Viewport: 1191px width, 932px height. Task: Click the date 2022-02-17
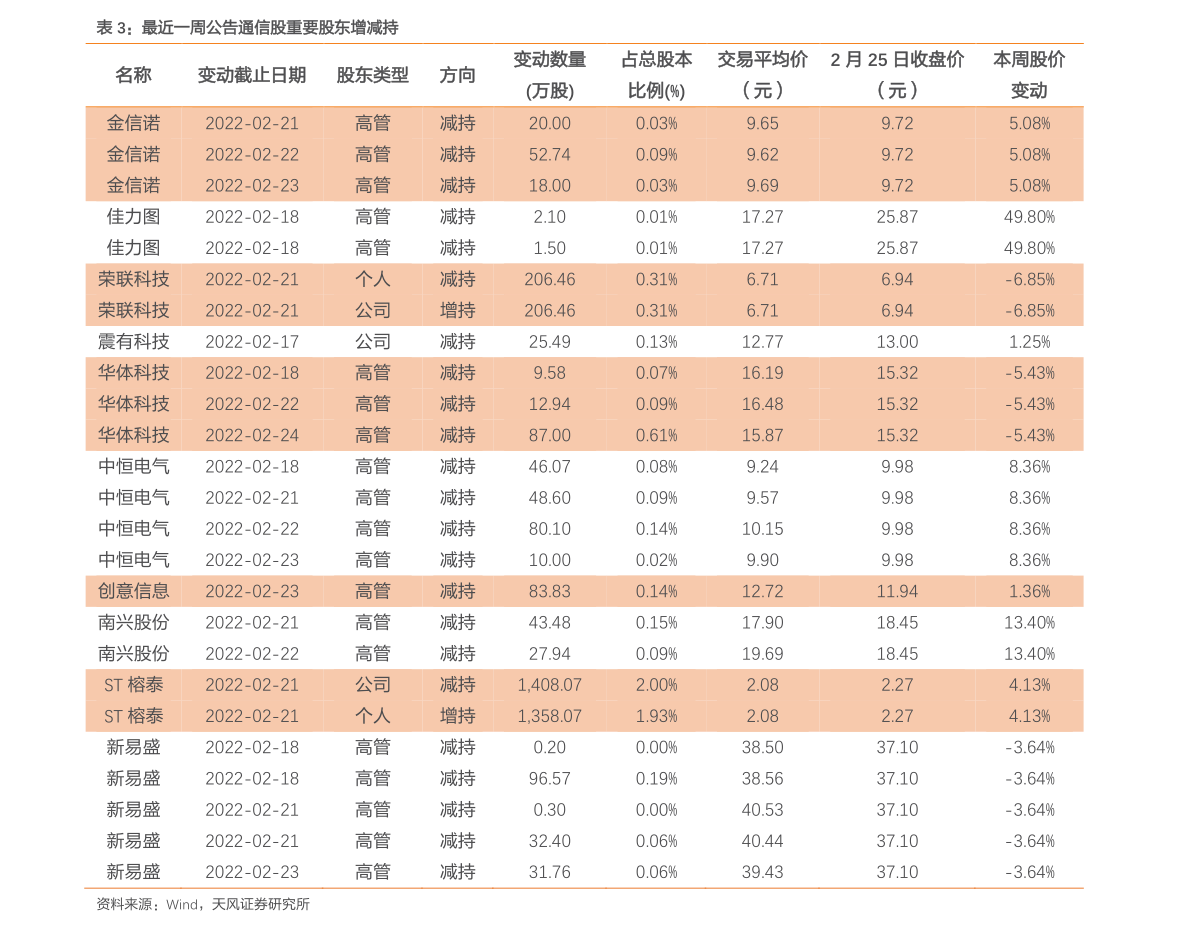coord(251,342)
